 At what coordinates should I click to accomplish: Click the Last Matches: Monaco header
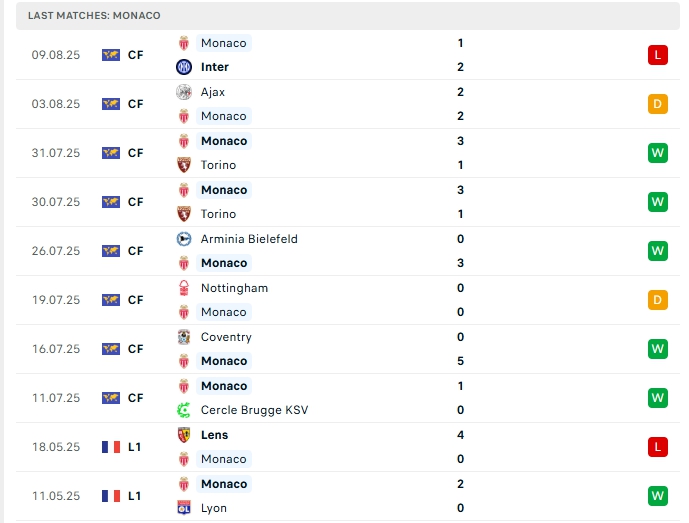(x=94, y=16)
